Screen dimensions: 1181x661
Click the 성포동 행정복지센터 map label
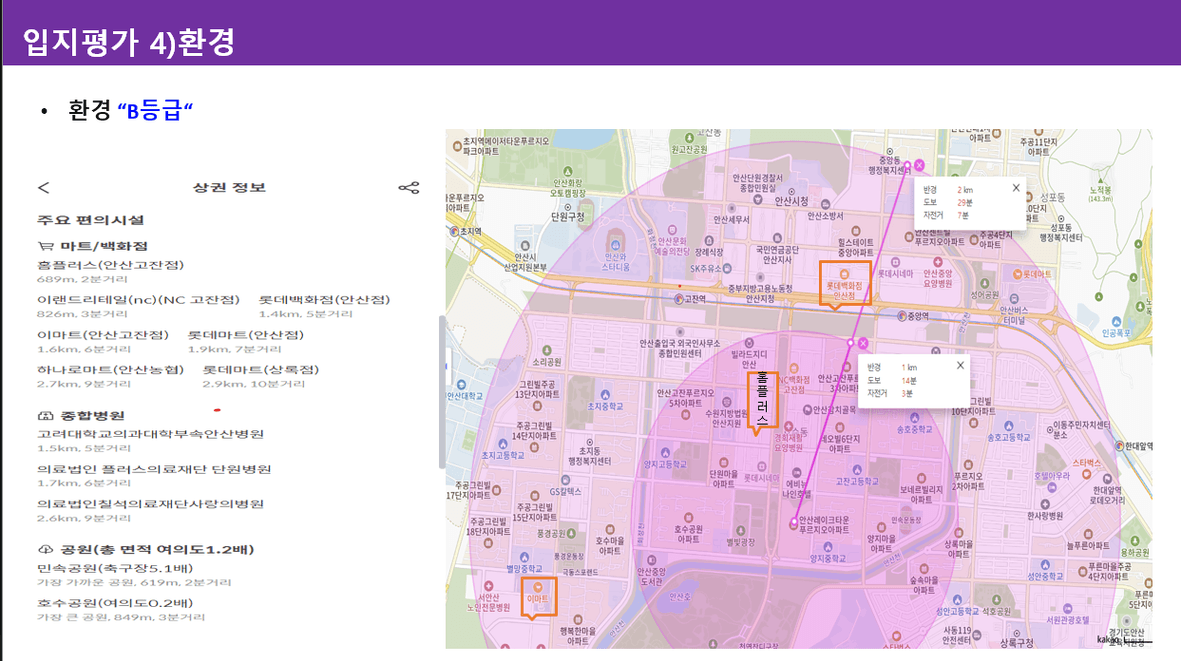pos(1060,233)
